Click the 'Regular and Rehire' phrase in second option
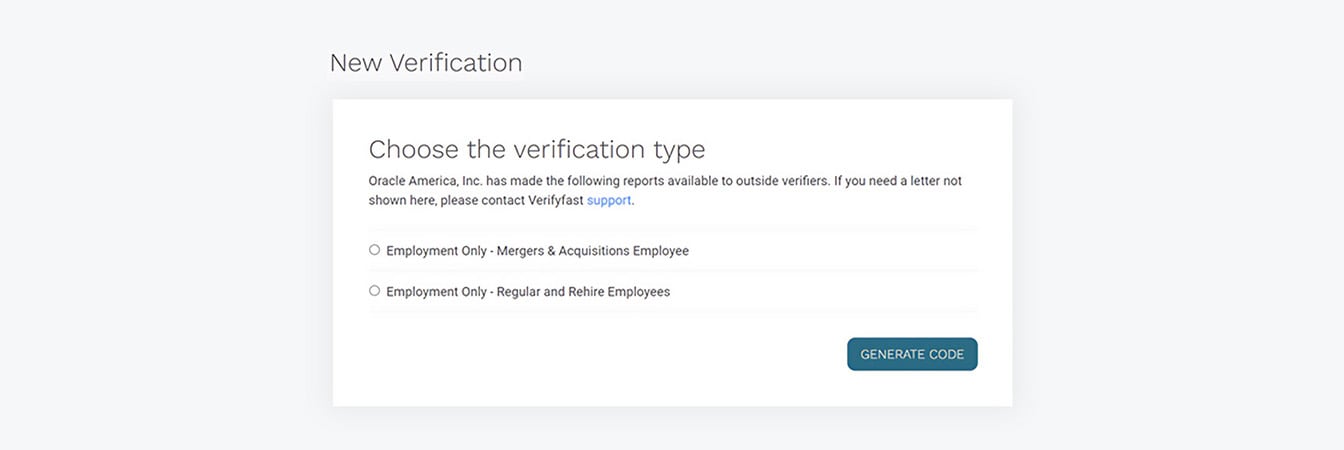 [x=549, y=292]
